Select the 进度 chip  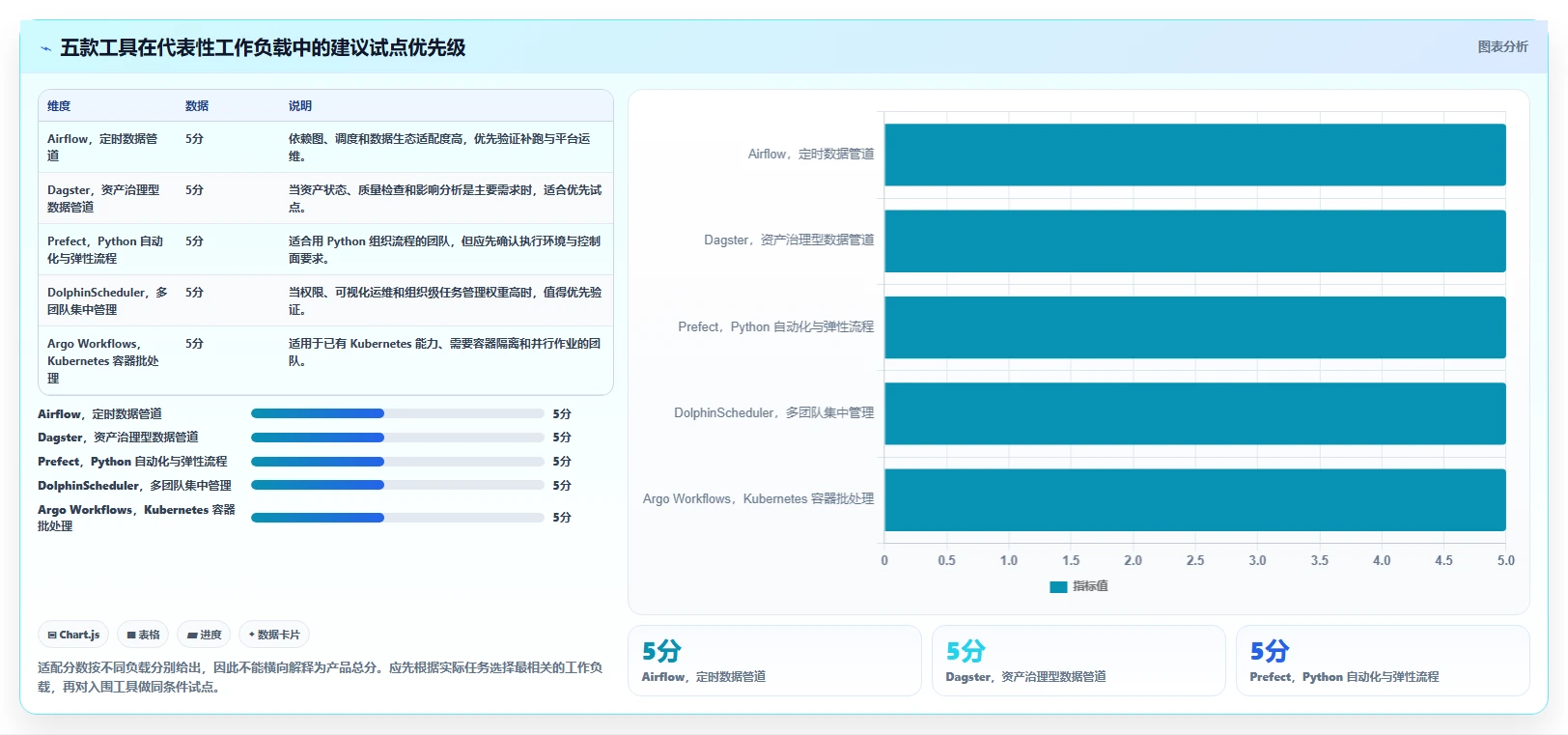click(204, 635)
